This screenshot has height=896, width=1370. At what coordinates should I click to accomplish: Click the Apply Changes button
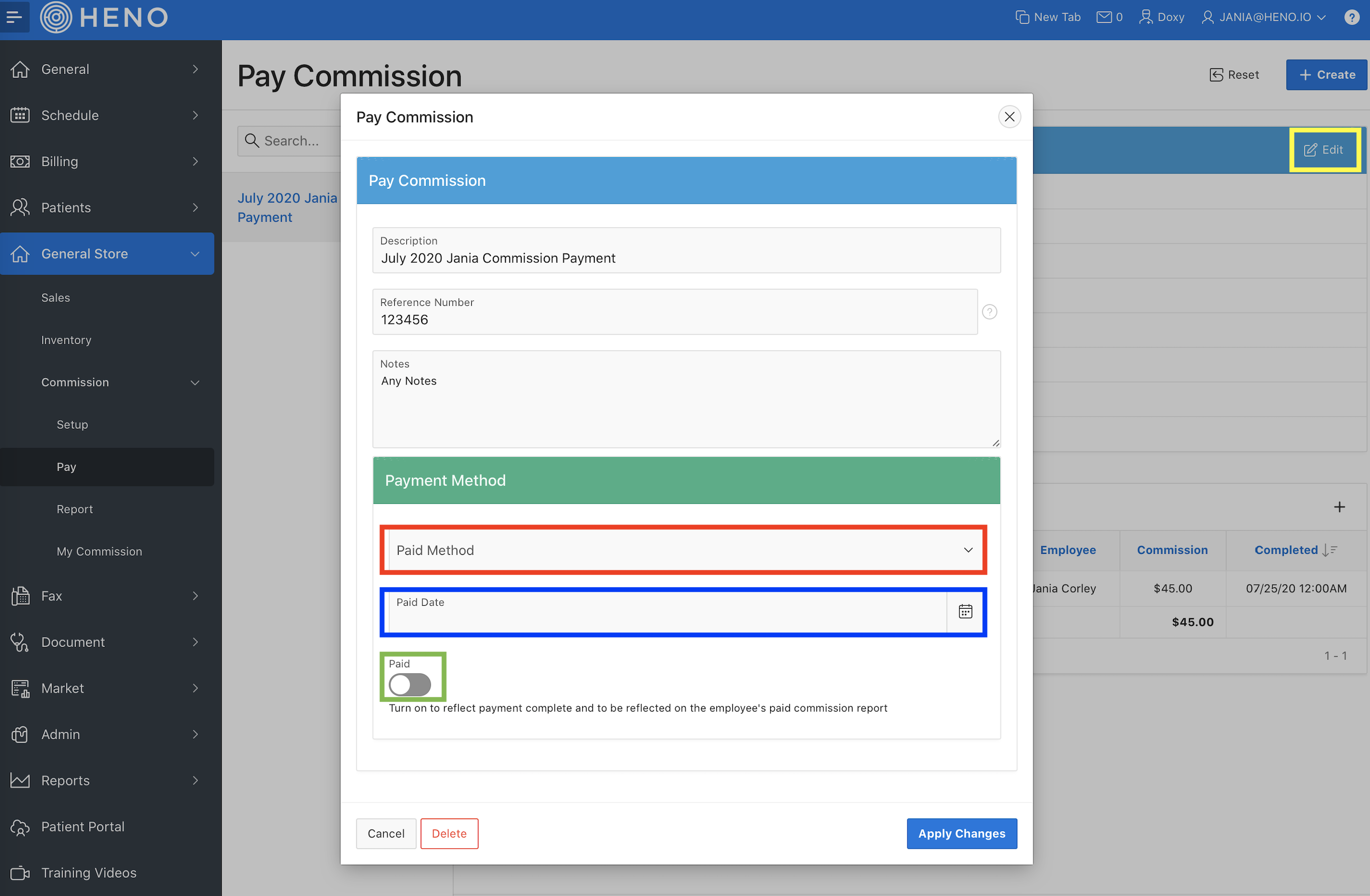[961, 834]
